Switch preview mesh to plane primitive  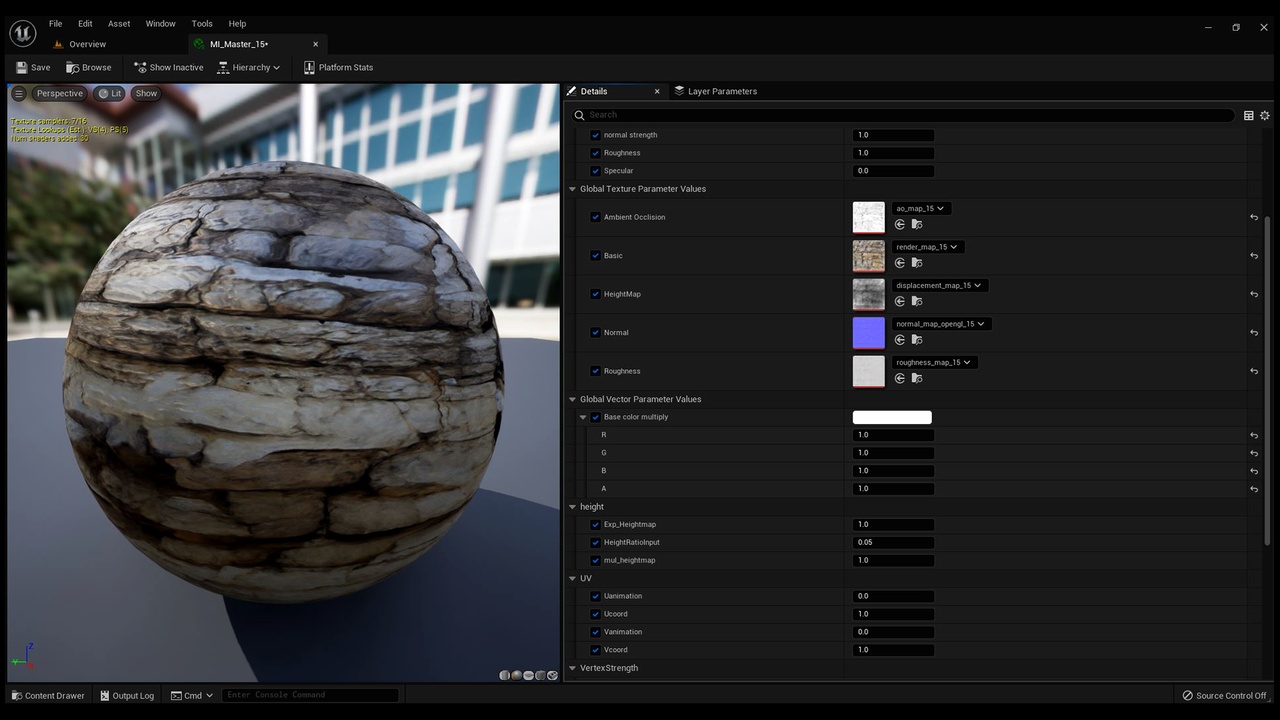click(x=528, y=675)
